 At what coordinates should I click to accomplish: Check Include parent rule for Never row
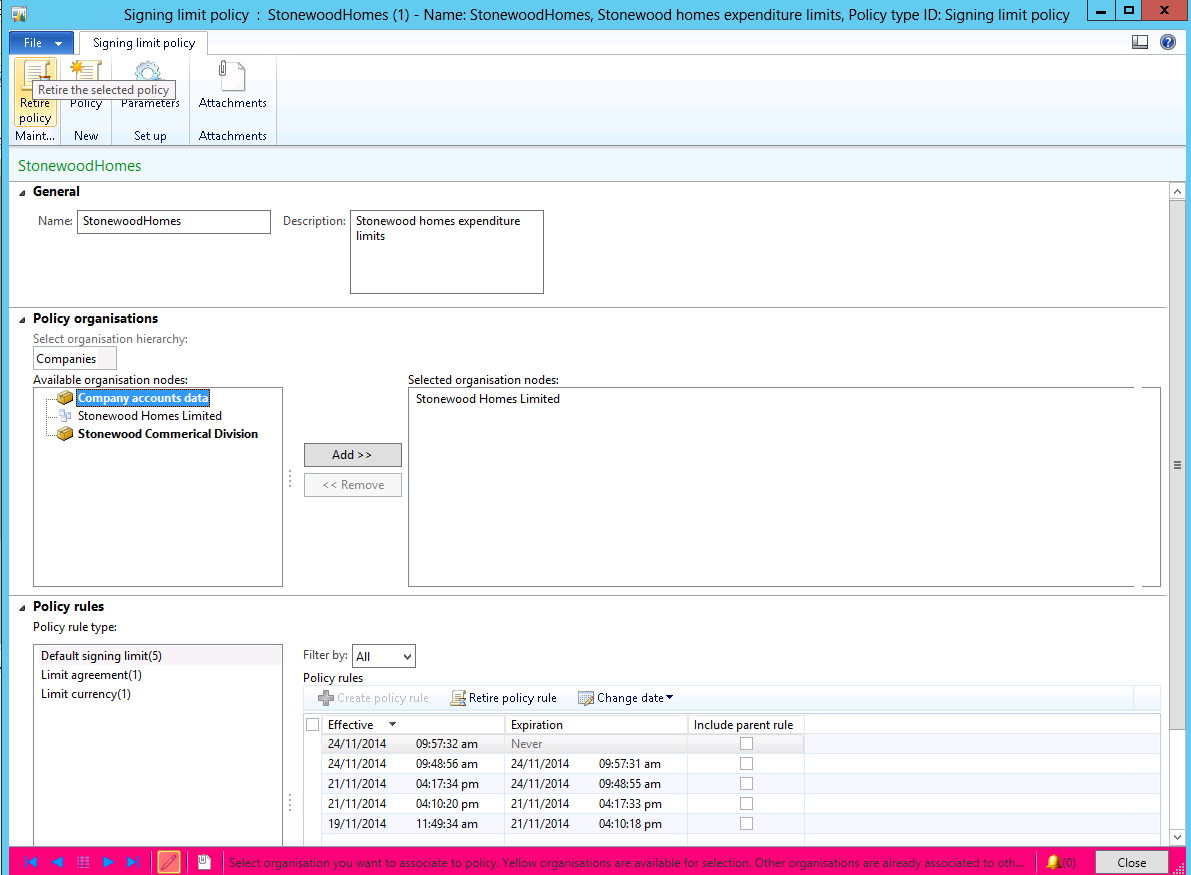(x=747, y=744)
